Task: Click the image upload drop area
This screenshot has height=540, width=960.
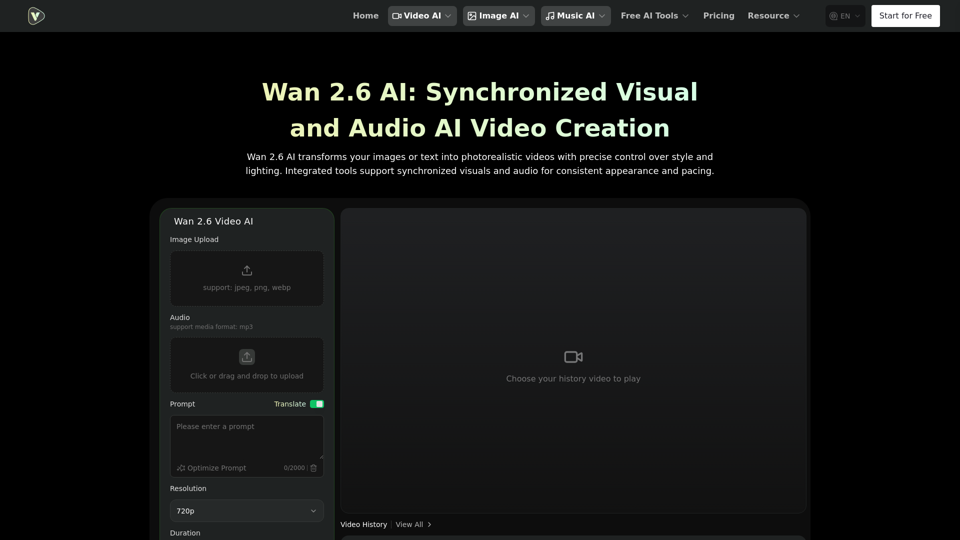Action: (x=247, y=279)
